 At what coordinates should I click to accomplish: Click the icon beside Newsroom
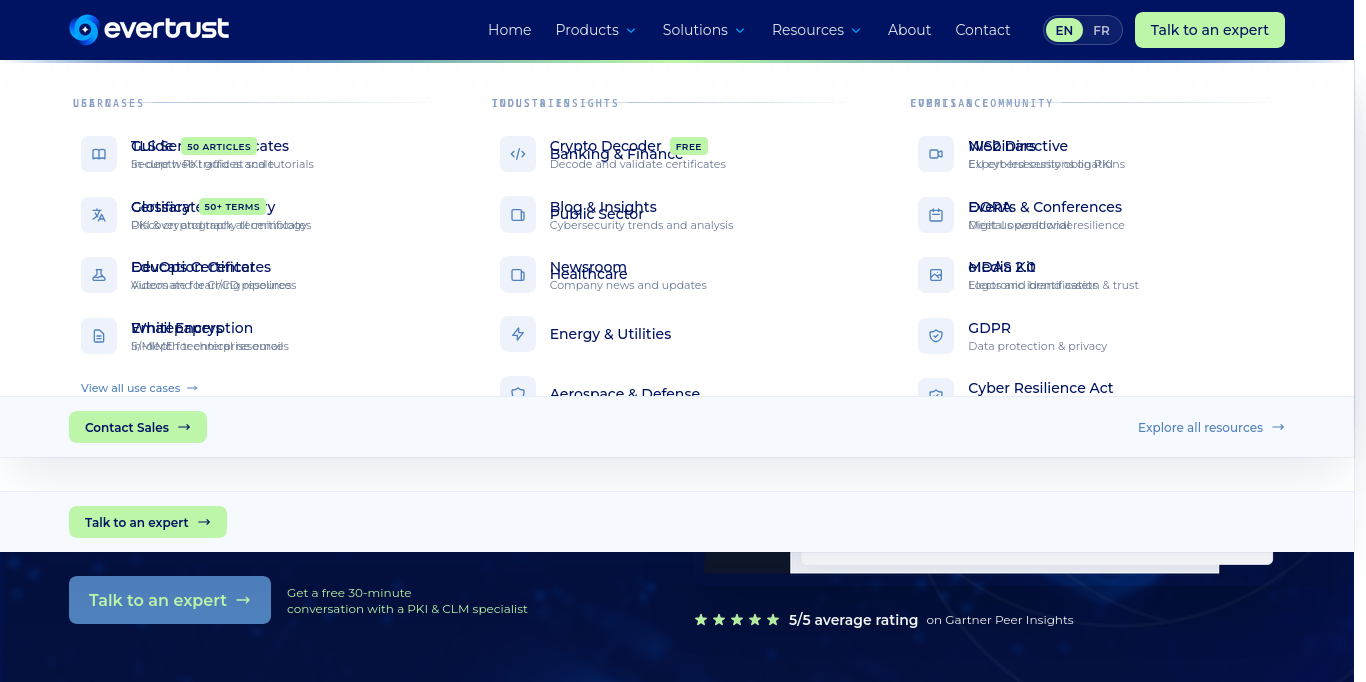tap(518, 275)
